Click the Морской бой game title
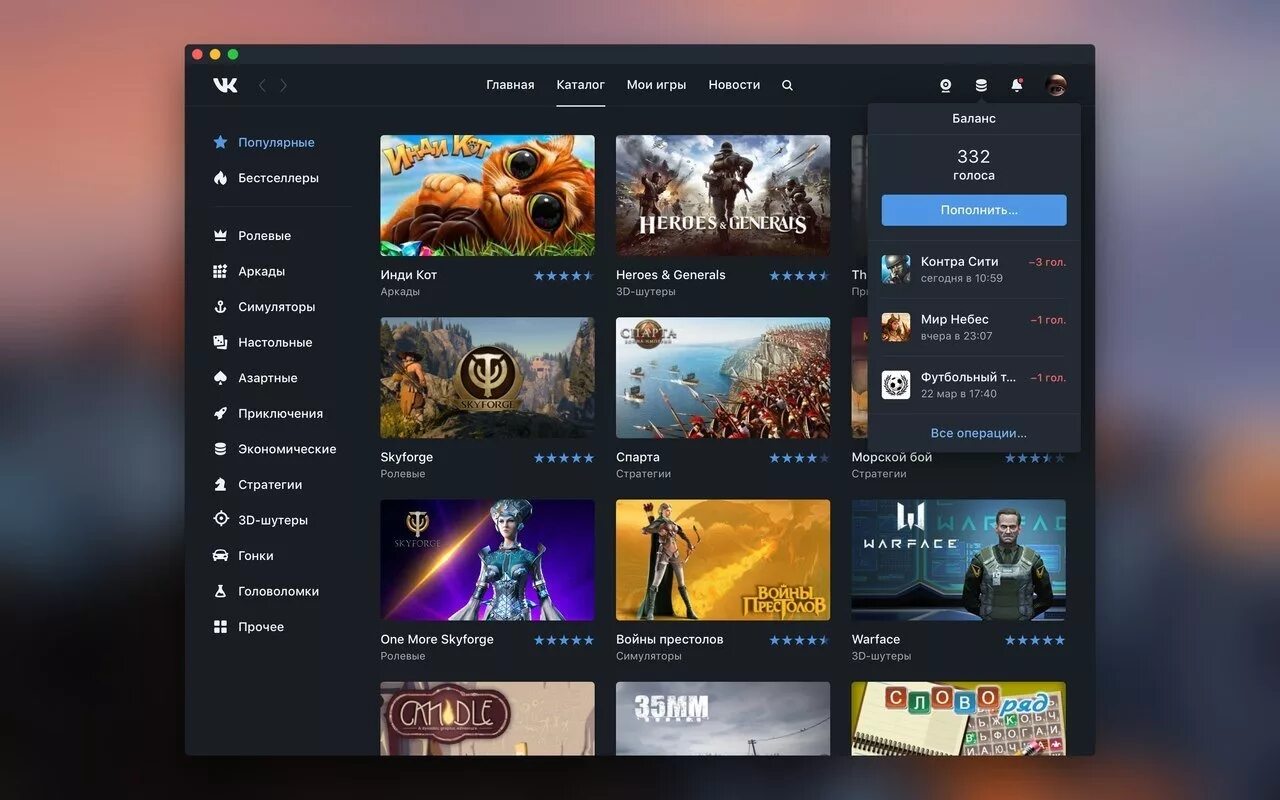 [x=892, y=457]
